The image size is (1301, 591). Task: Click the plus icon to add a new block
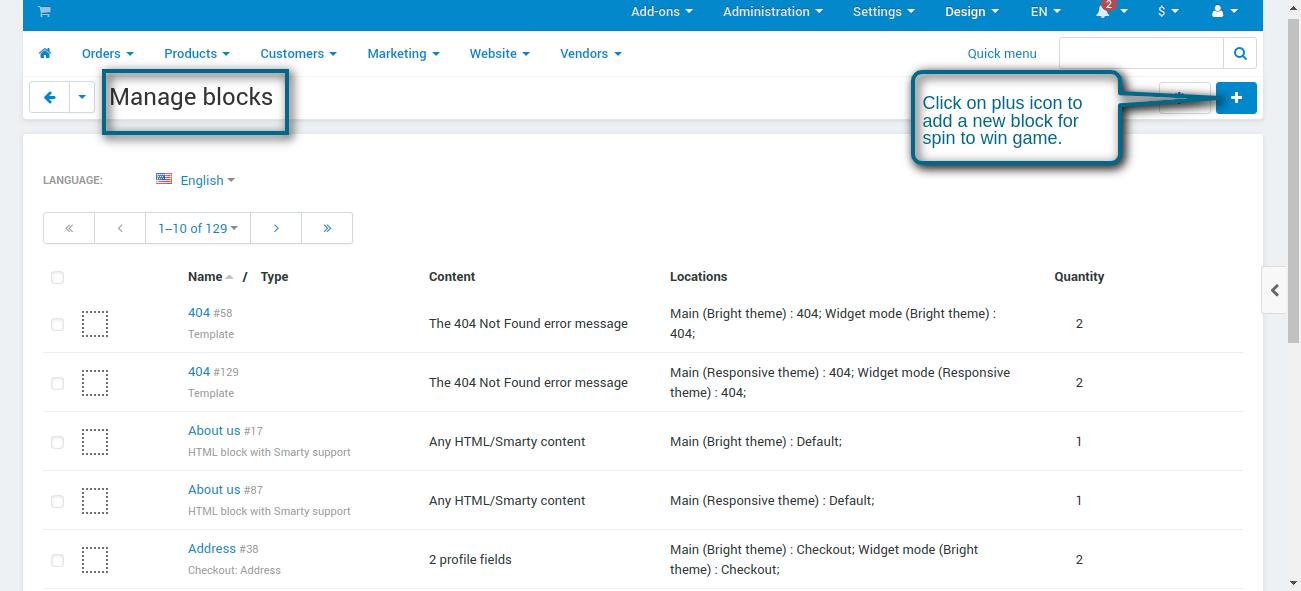point(1236,97)
